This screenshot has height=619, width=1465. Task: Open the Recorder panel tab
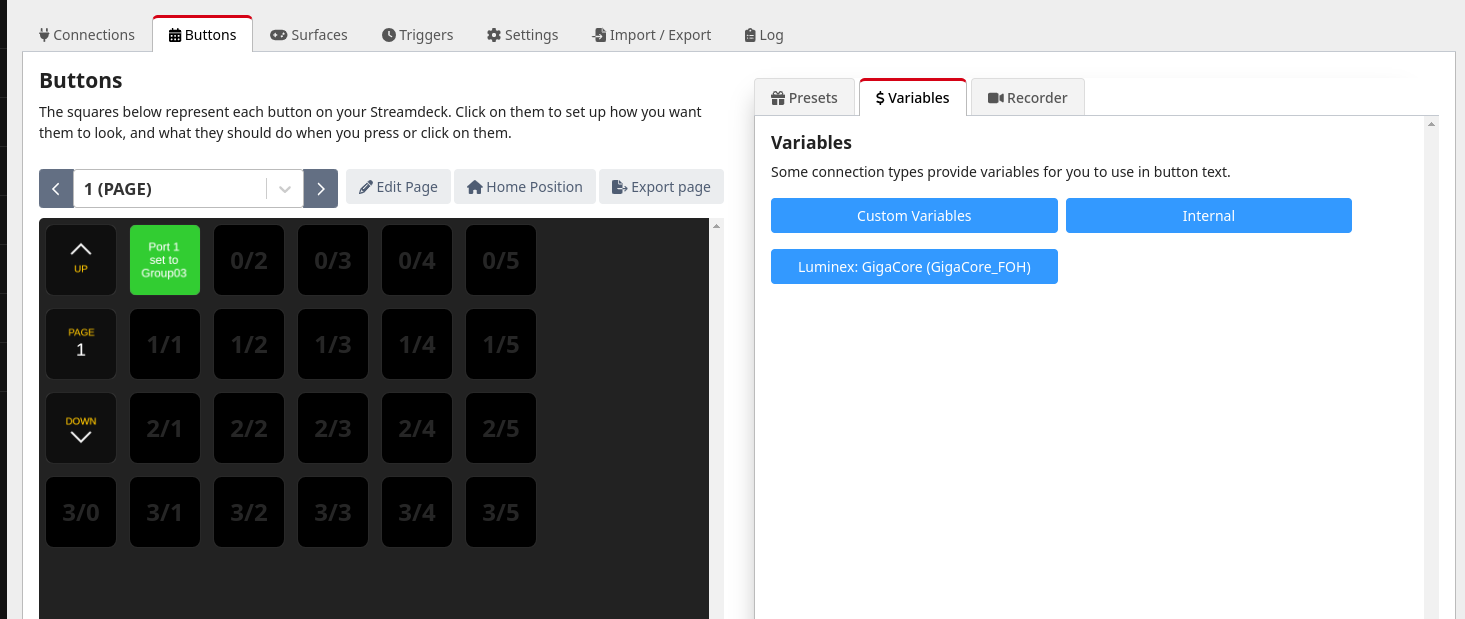pyautogui.click(x=1027, y=98)
